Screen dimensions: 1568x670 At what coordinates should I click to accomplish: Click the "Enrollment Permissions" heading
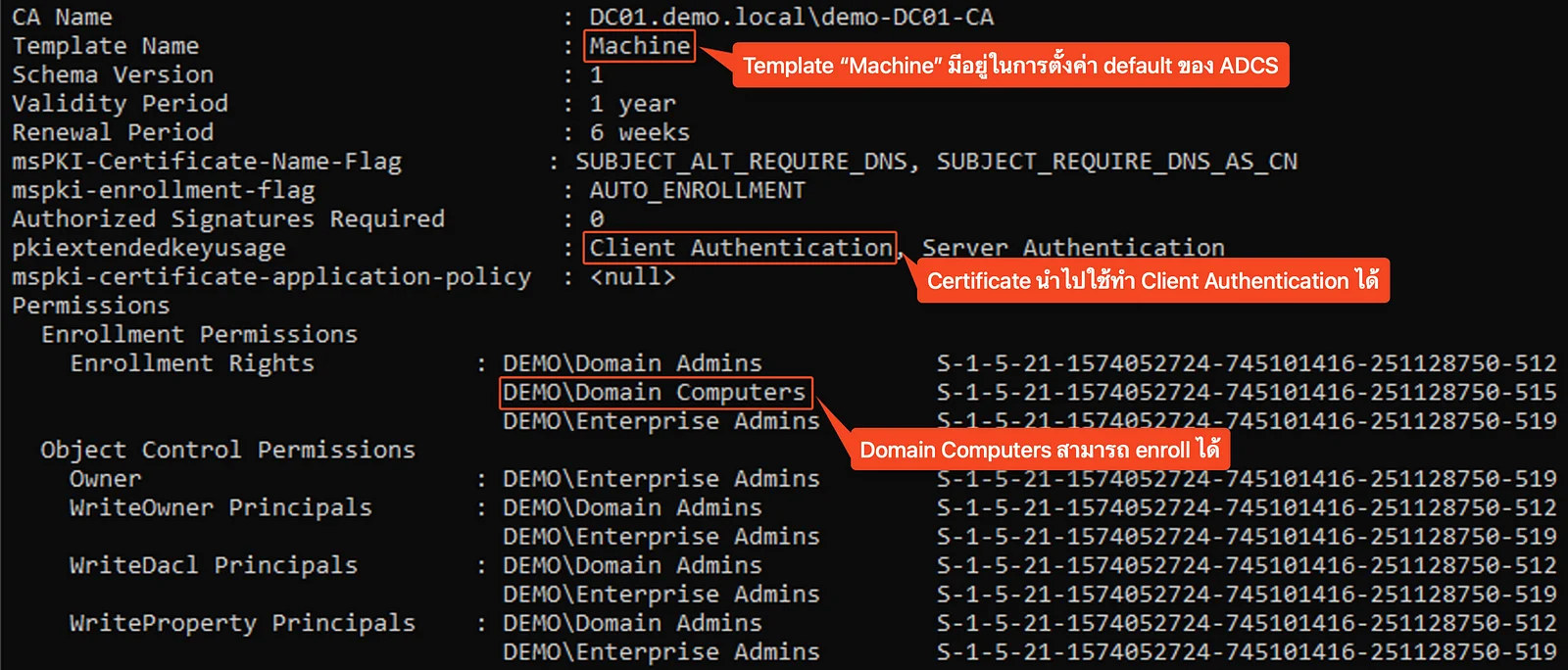(200, 335)
